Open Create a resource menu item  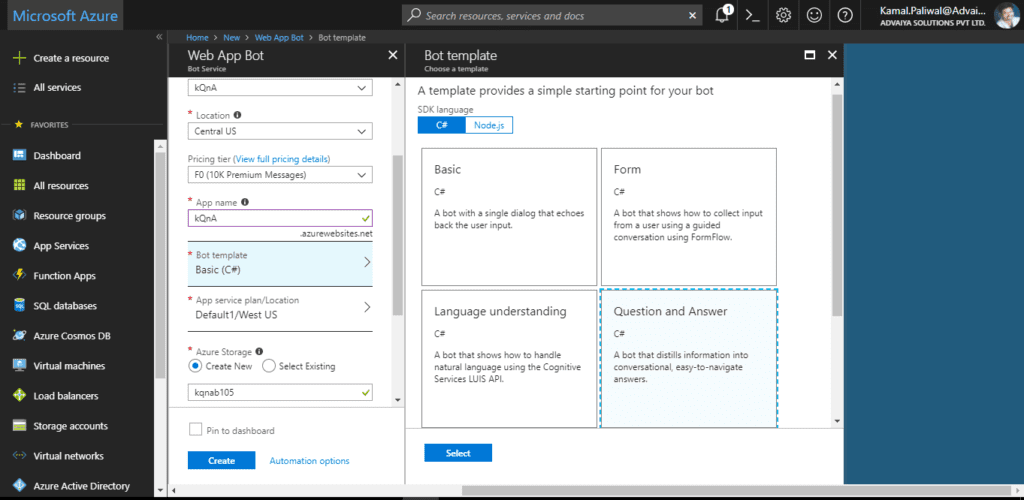point(71,58)
